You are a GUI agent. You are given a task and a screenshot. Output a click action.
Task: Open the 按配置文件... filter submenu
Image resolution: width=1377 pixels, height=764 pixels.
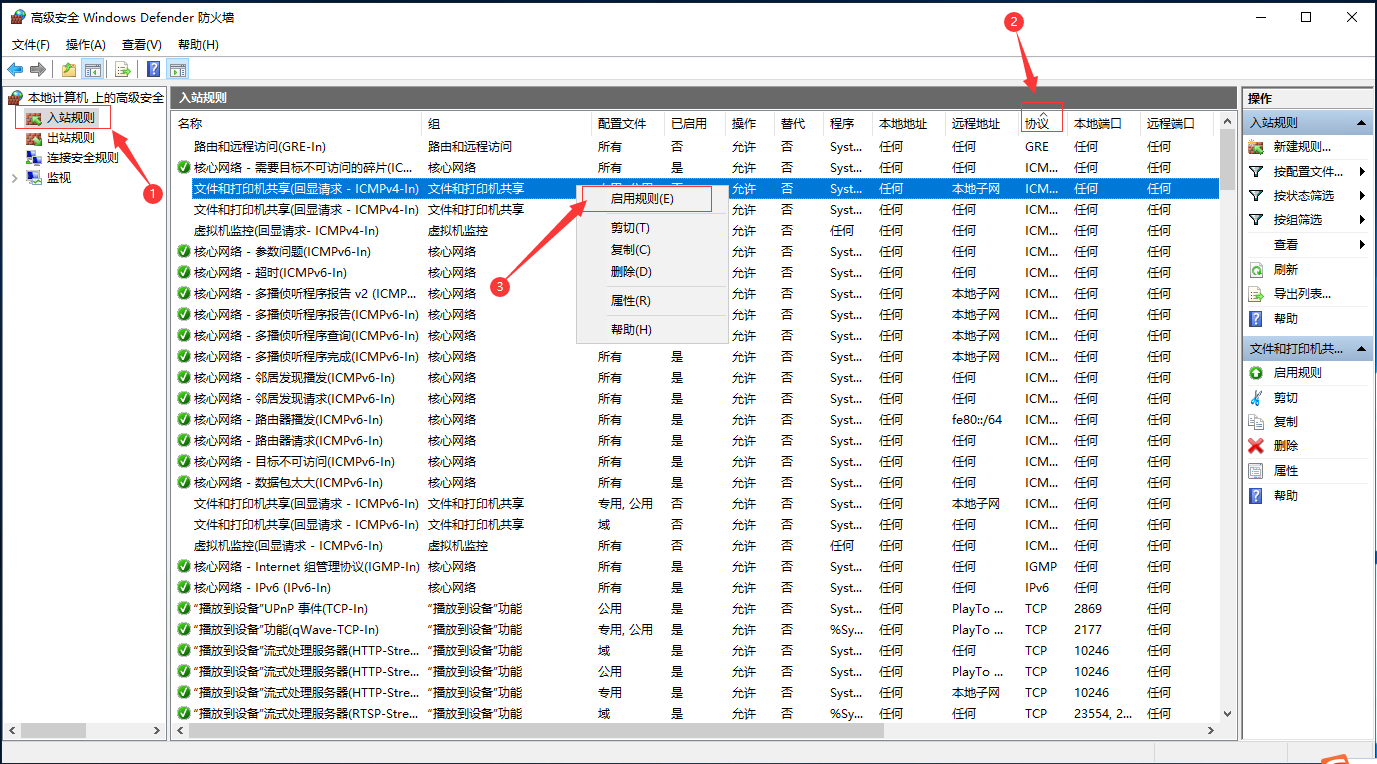(x=1308, y=171)
